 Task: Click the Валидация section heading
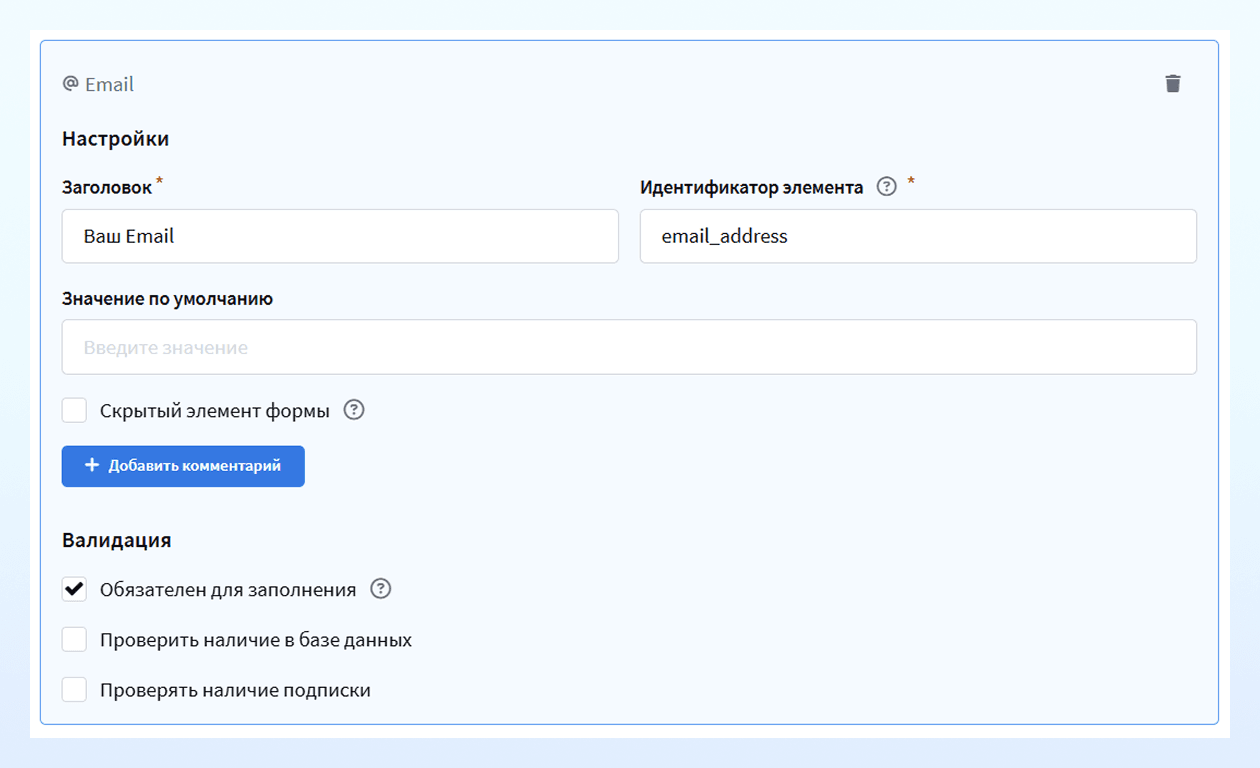pyautogui.click(x=116, y=540)
